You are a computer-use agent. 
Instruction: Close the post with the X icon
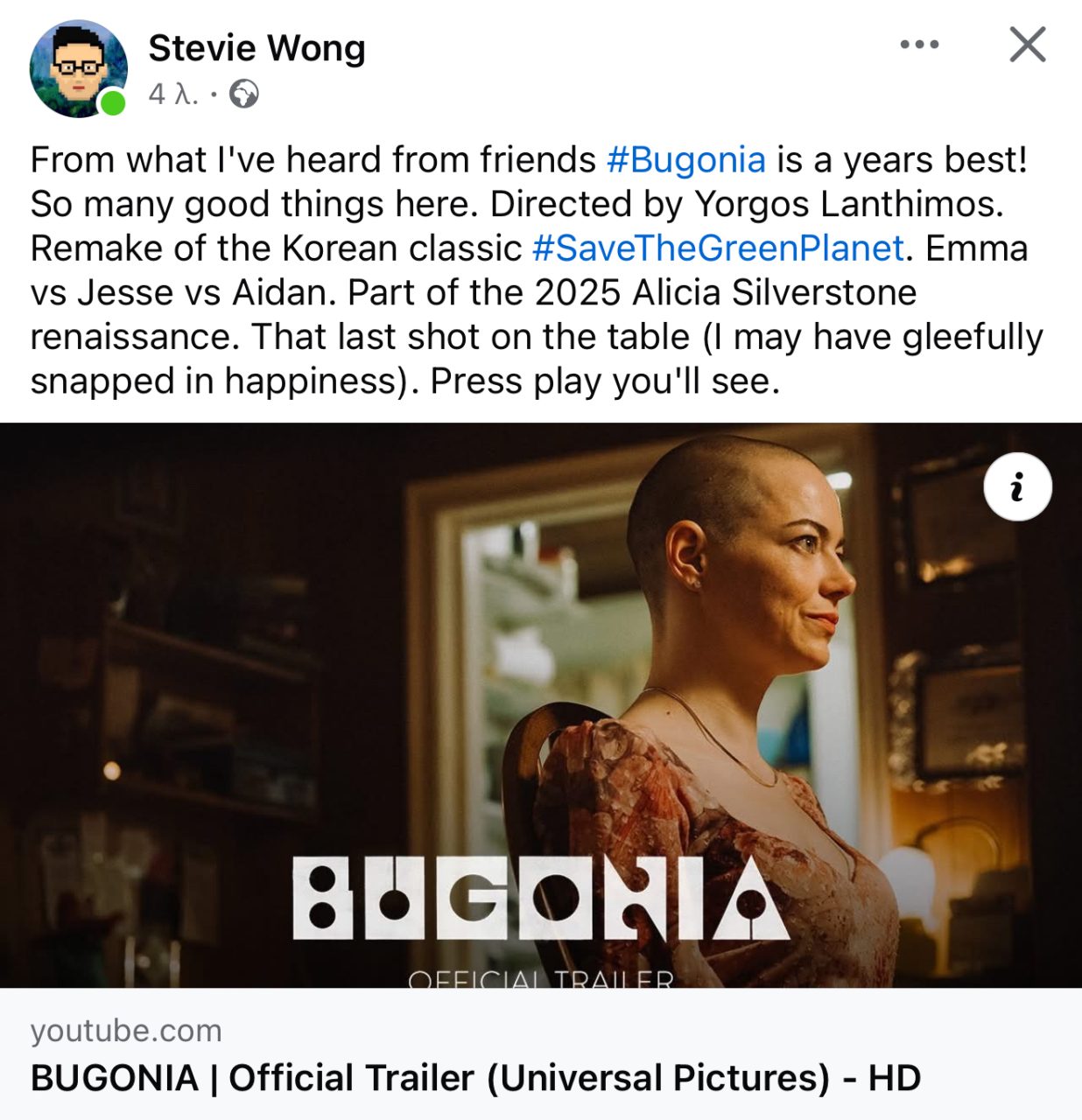(x=1028, y=44)
